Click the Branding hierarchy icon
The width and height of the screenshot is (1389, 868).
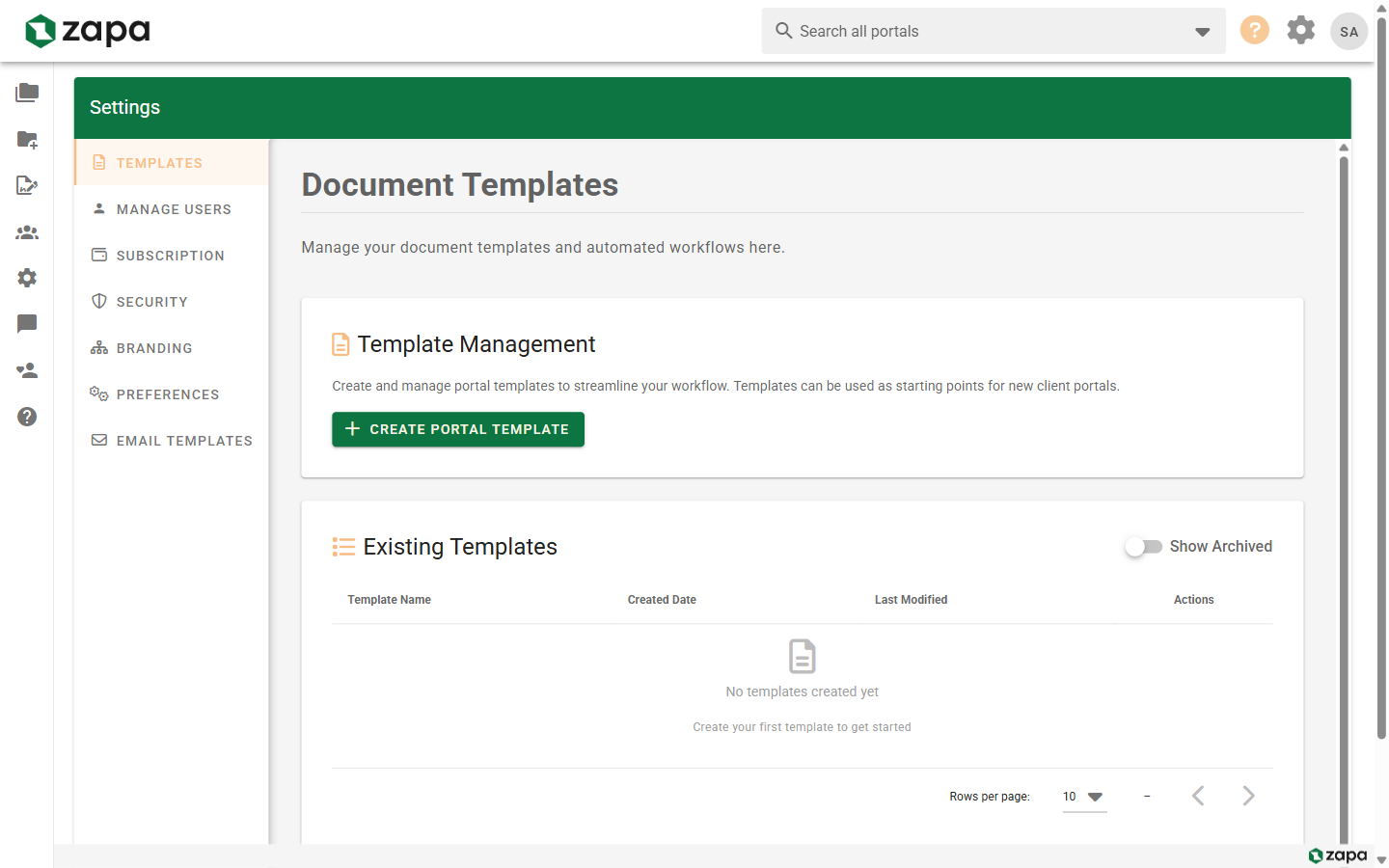pos(98,347)
